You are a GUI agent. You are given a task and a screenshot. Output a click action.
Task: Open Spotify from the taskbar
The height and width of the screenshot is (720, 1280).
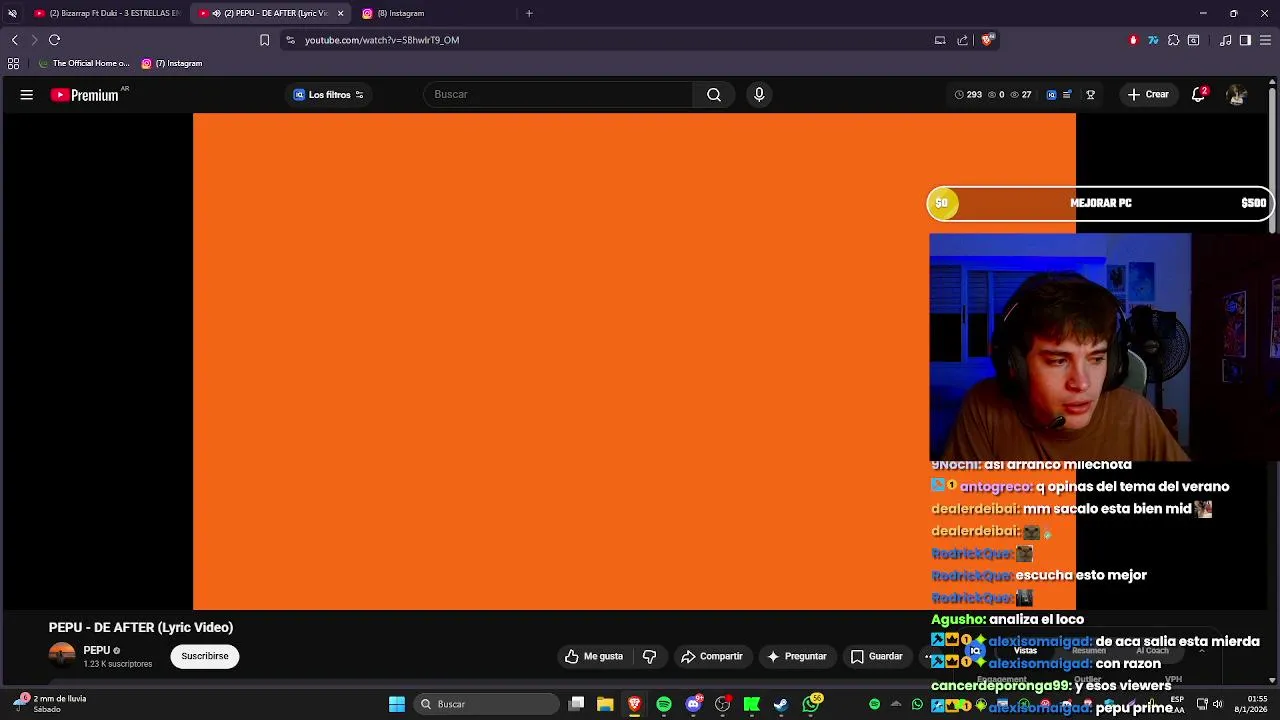click(x=664, y=704)
